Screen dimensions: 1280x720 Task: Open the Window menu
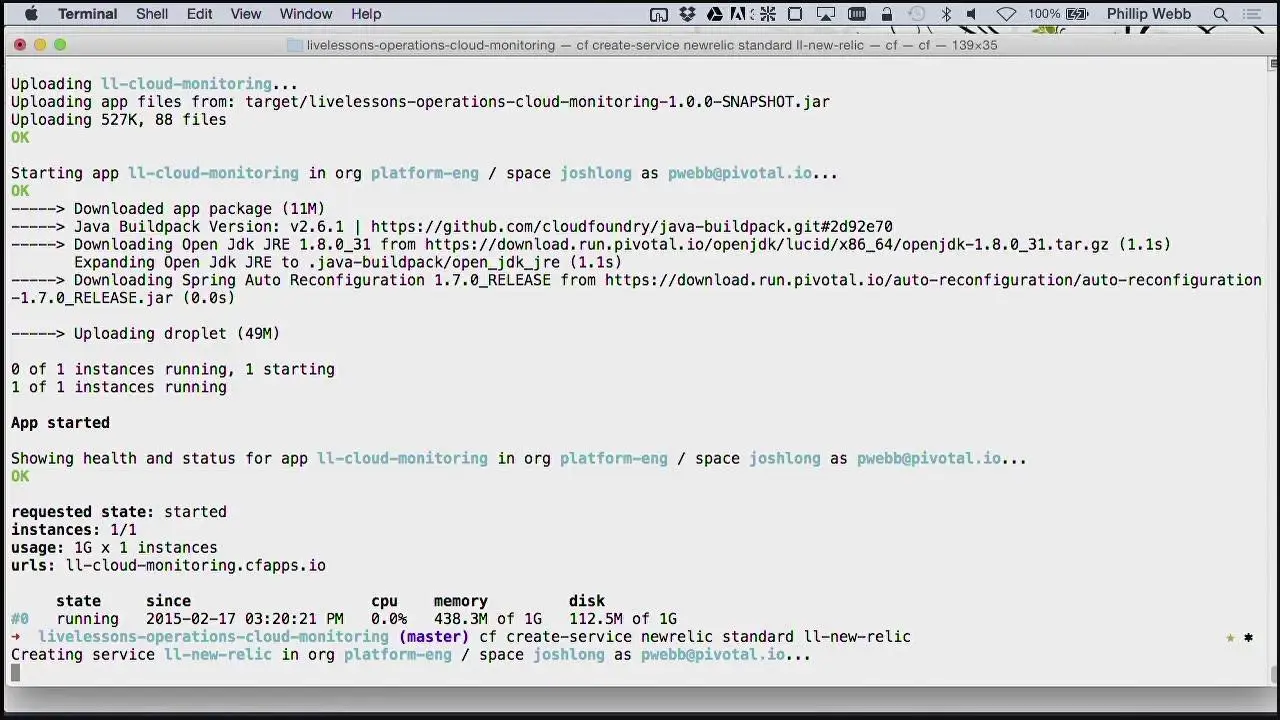[x=305, y=14]
